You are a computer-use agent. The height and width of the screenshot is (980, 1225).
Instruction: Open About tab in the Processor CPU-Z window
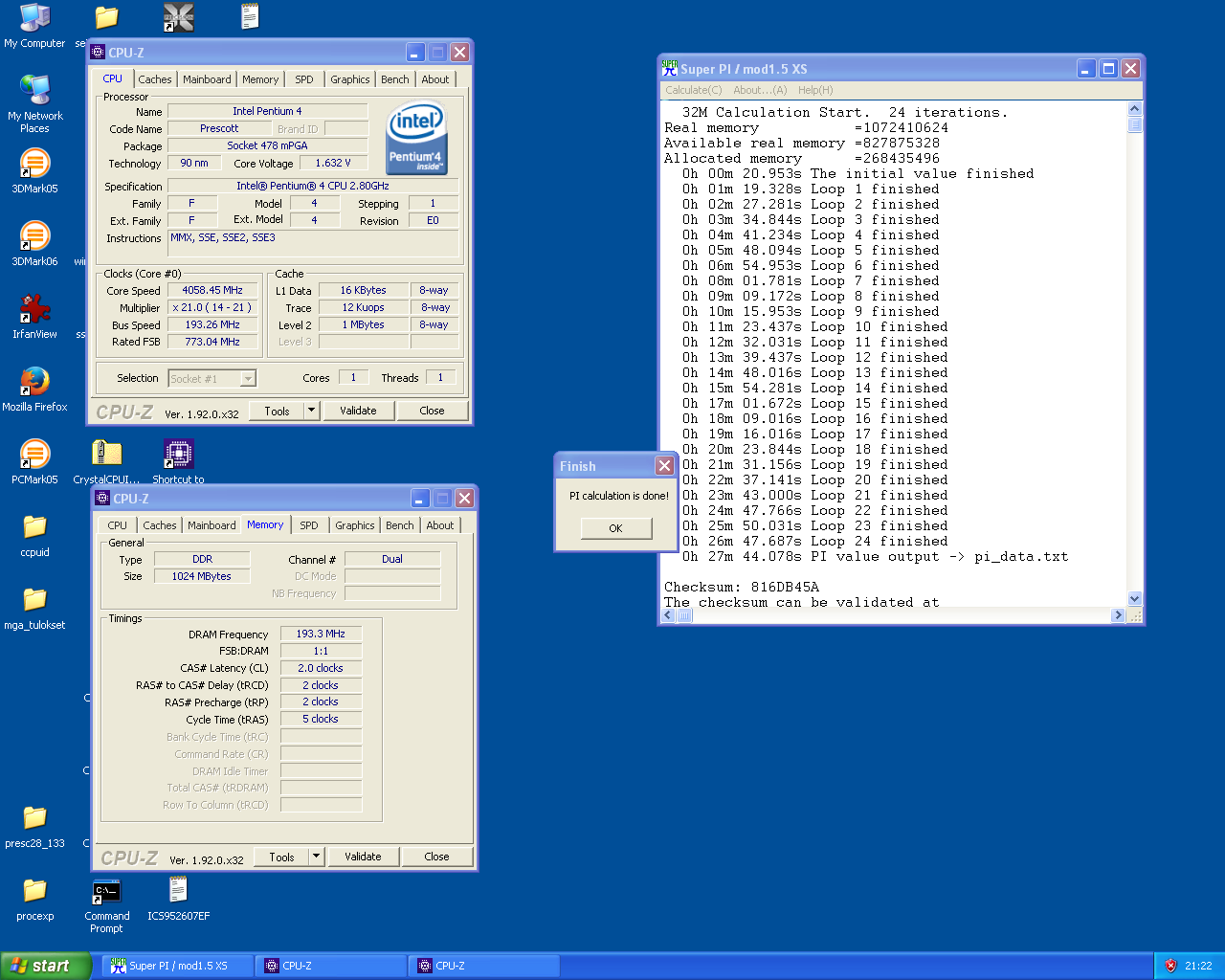pyautogui.click(x=435, y=79)
